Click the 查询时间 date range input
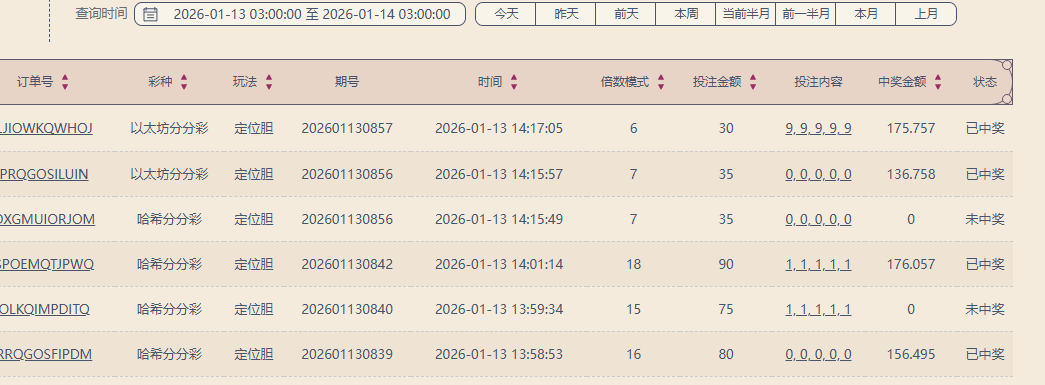Image resolution: width=1045 pixels, height=385 pixels. click(x=300, y=14)
